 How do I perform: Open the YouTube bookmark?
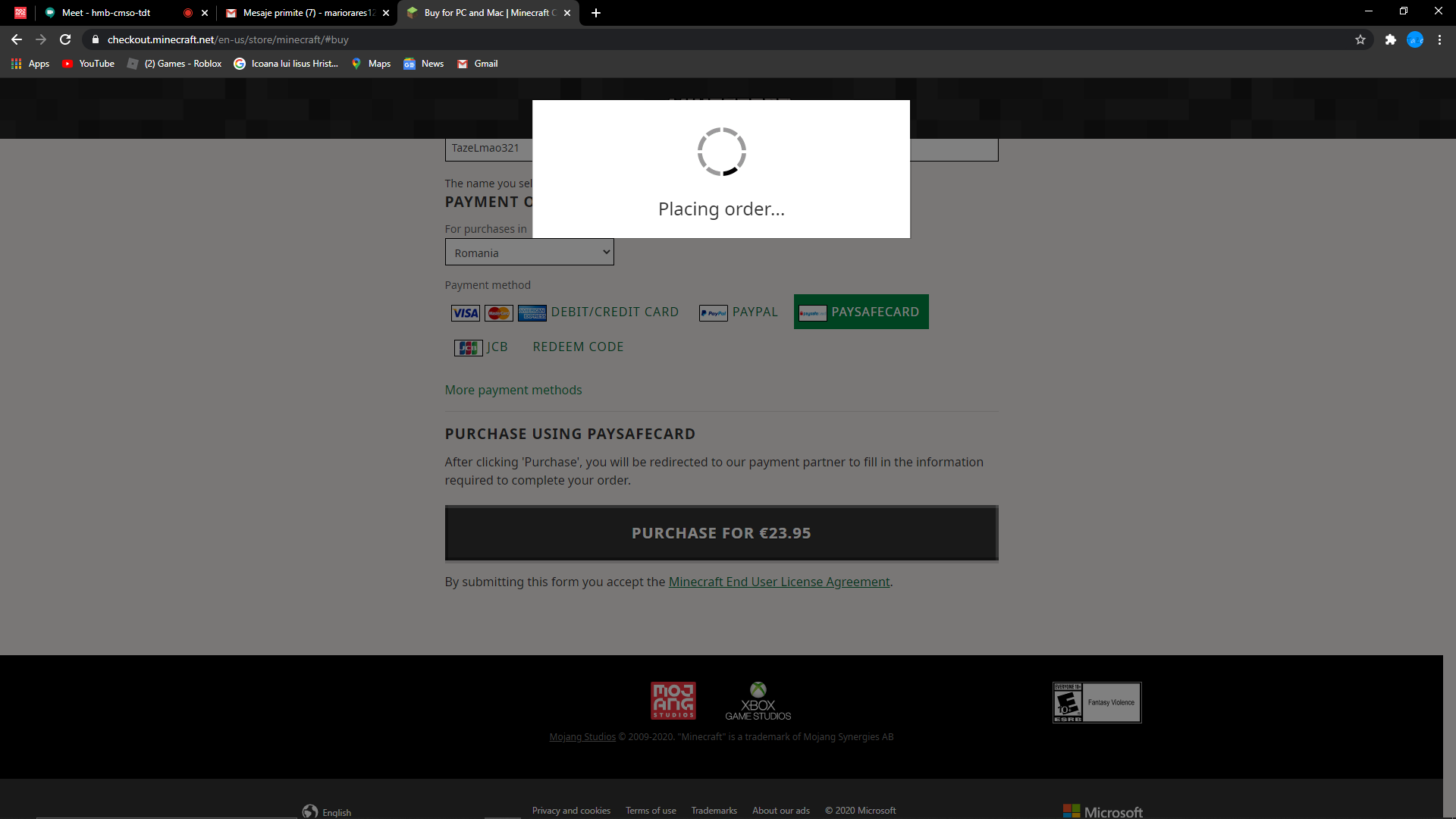[x=89, y=64]
